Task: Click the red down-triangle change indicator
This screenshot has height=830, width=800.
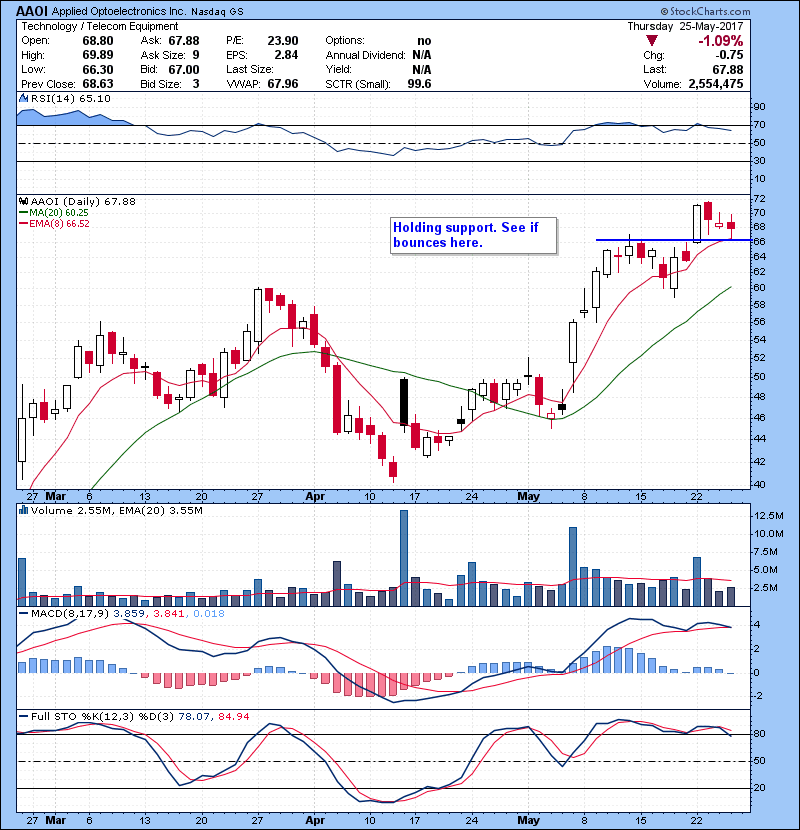Action: 652,41
